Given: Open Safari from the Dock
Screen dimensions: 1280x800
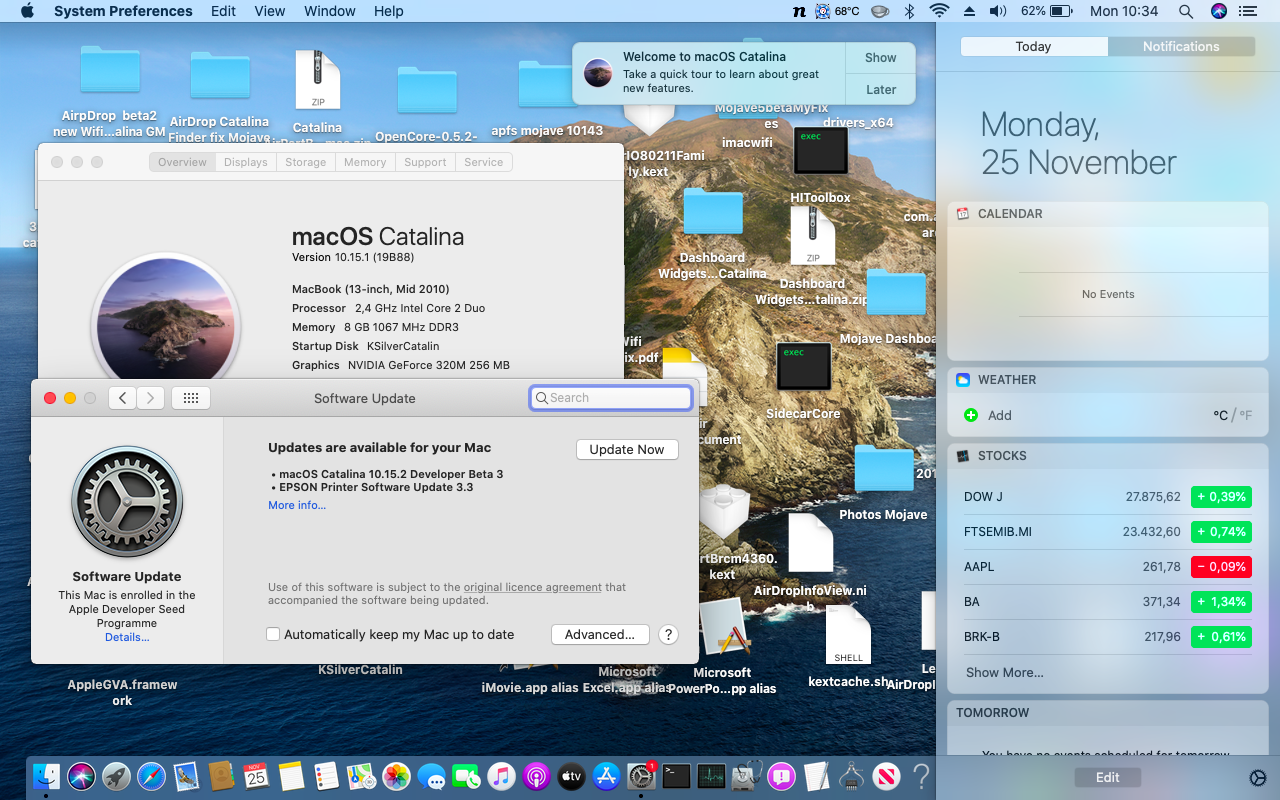Looking at the screenshot, I should [x=151, y=776].
